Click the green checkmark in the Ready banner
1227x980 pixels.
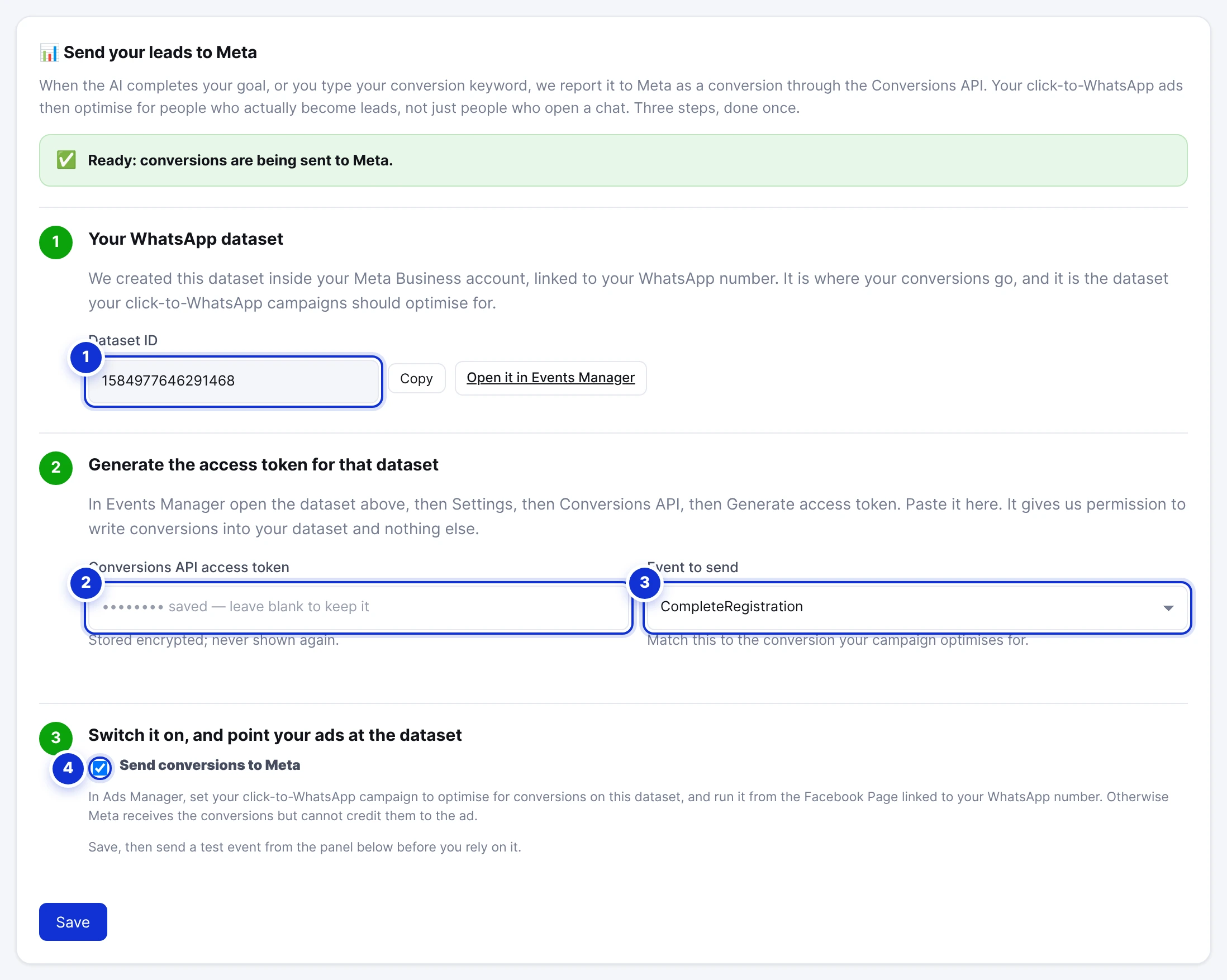(66, 160)
